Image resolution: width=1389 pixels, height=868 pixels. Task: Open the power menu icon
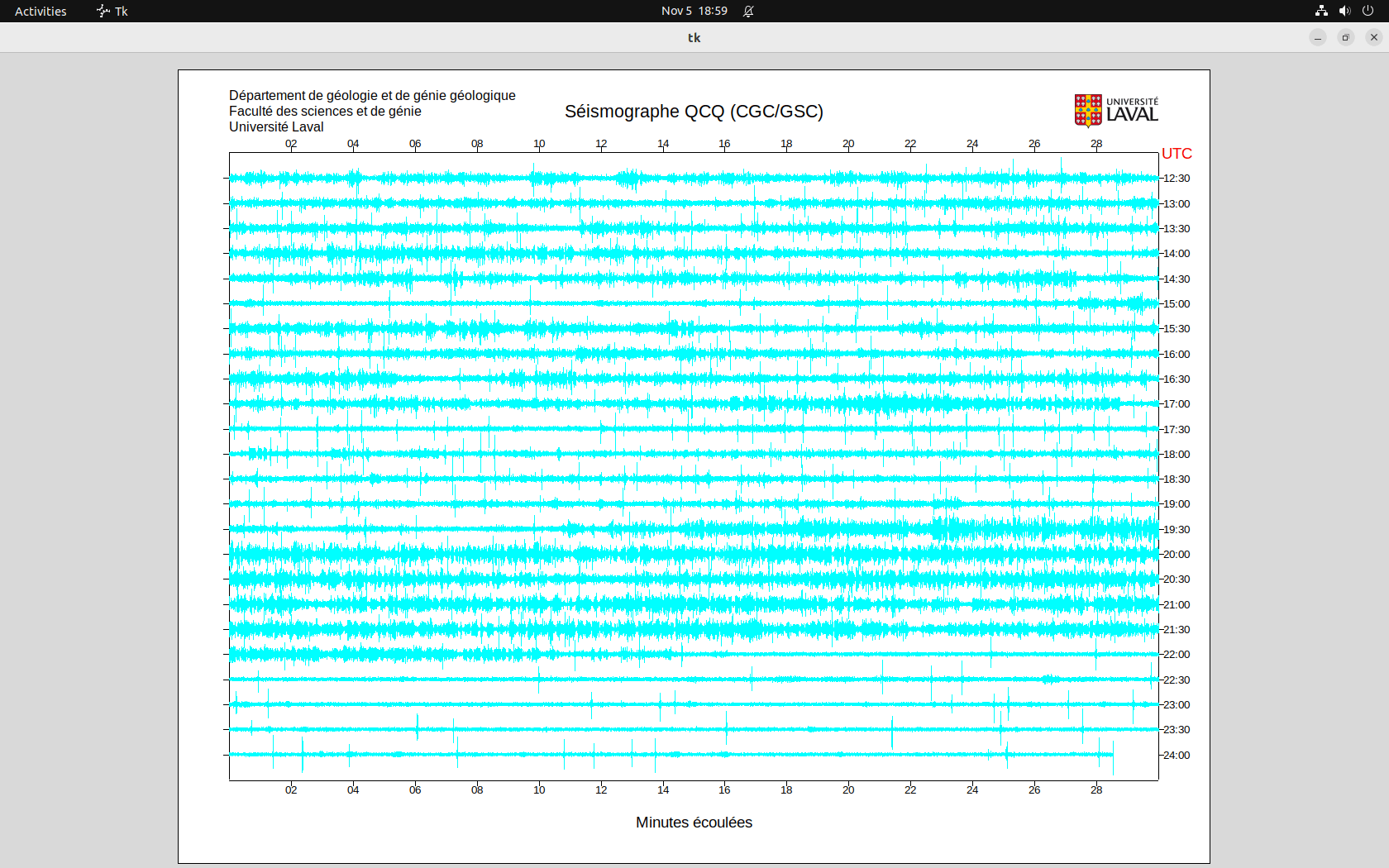coord(1368,11)
